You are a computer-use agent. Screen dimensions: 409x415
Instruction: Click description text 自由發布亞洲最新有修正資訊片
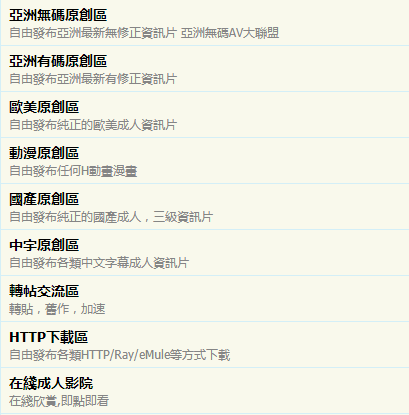93,79
